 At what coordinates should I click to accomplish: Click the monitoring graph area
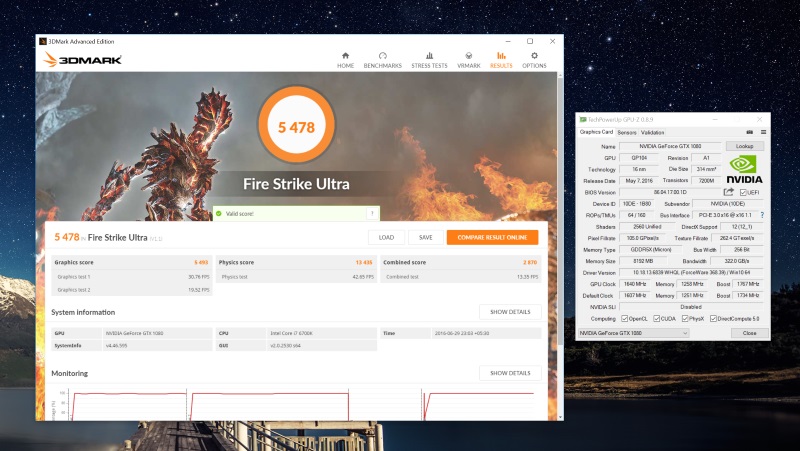point(298,404)
